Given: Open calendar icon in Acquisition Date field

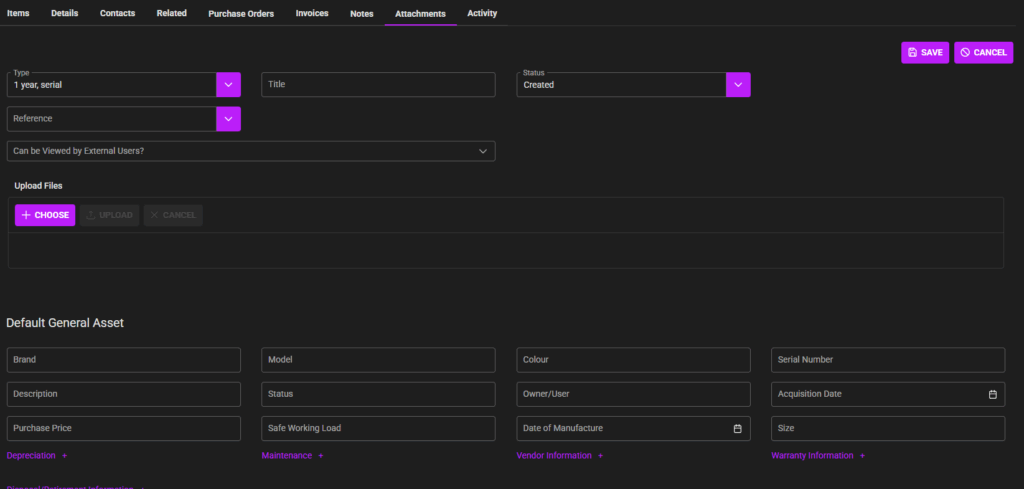Looking at the screenshot, I should pyautogui.click(x=992, y=394).
